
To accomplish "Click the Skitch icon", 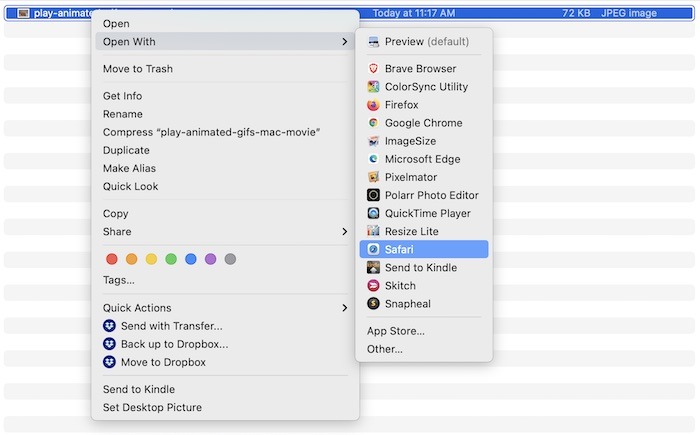I will 373,285.
